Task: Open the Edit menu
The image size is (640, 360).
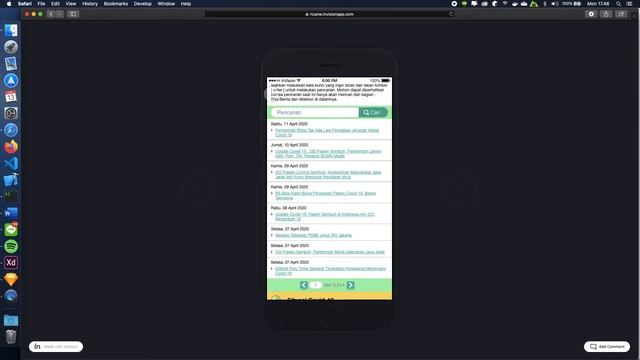Action: pyautogui.click(x=55, y=4)
